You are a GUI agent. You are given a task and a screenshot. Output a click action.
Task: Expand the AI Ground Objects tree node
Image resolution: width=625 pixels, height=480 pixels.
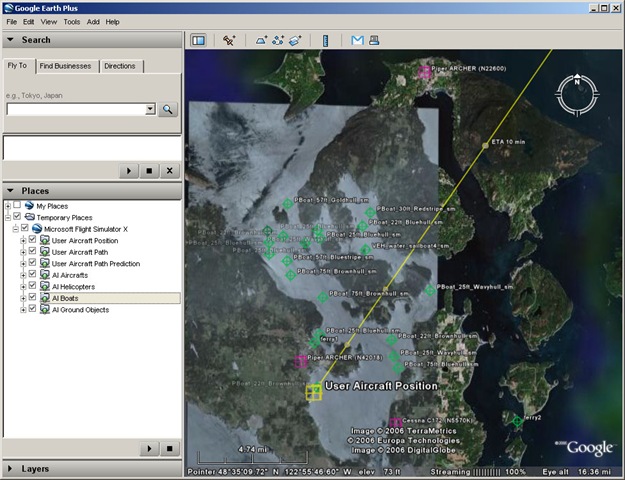pos(23,310)
